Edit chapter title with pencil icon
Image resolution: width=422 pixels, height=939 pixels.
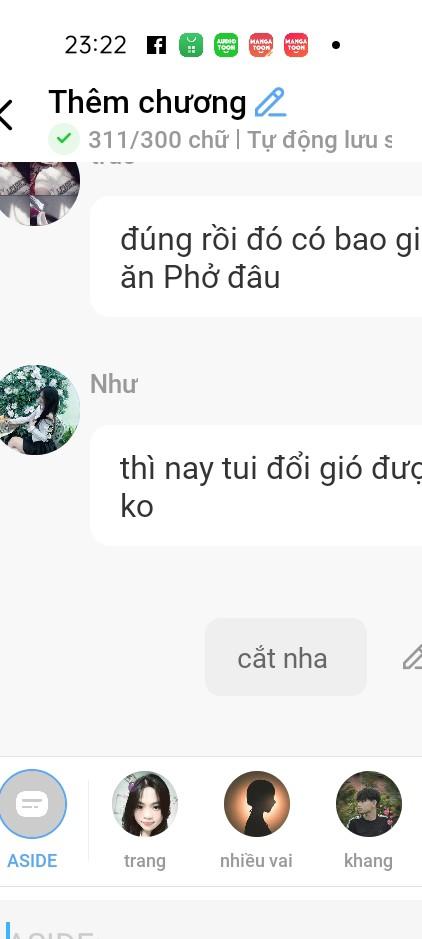pos(270,102)
